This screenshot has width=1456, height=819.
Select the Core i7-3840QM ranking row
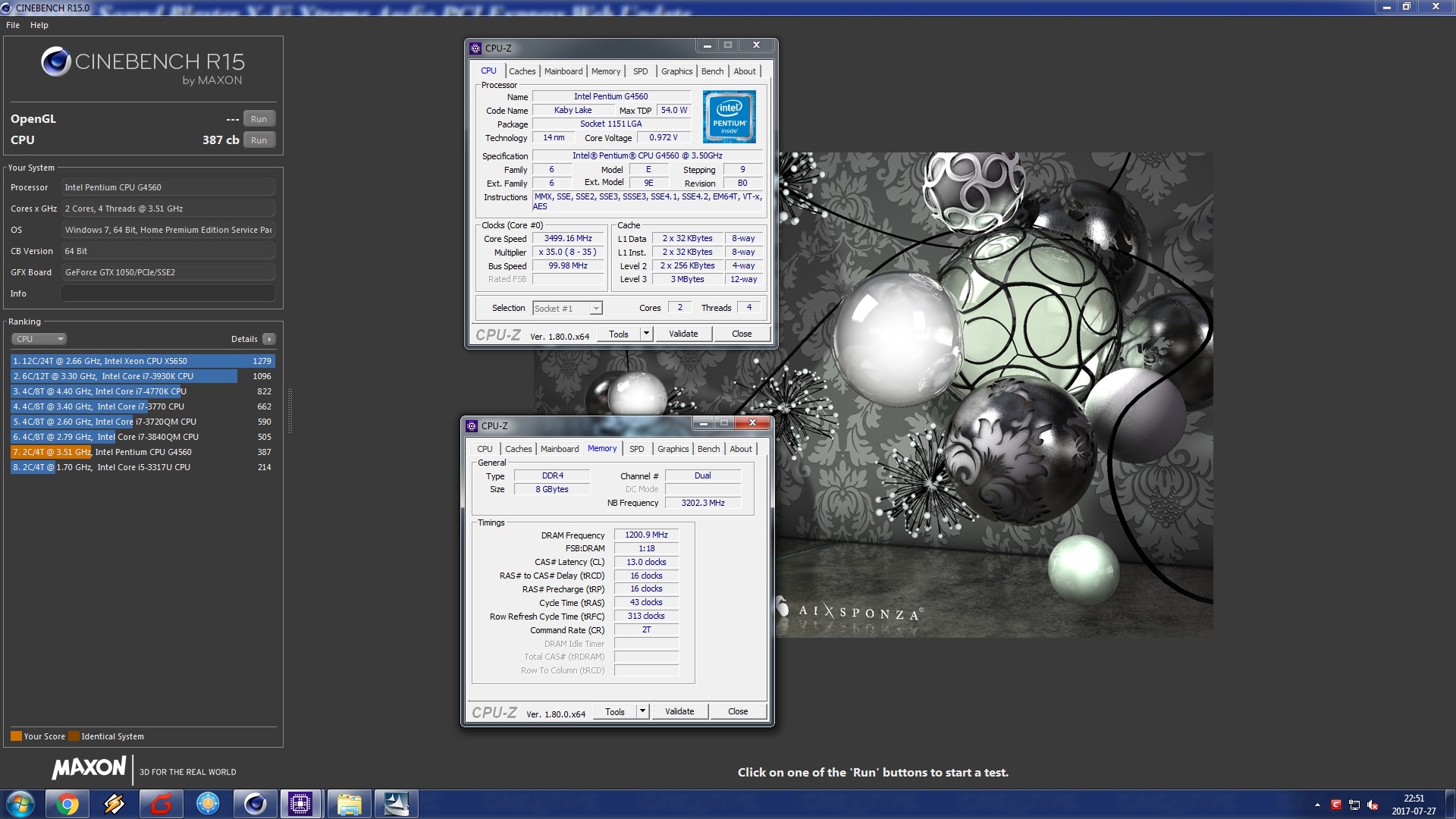click(x=143, y=437)
